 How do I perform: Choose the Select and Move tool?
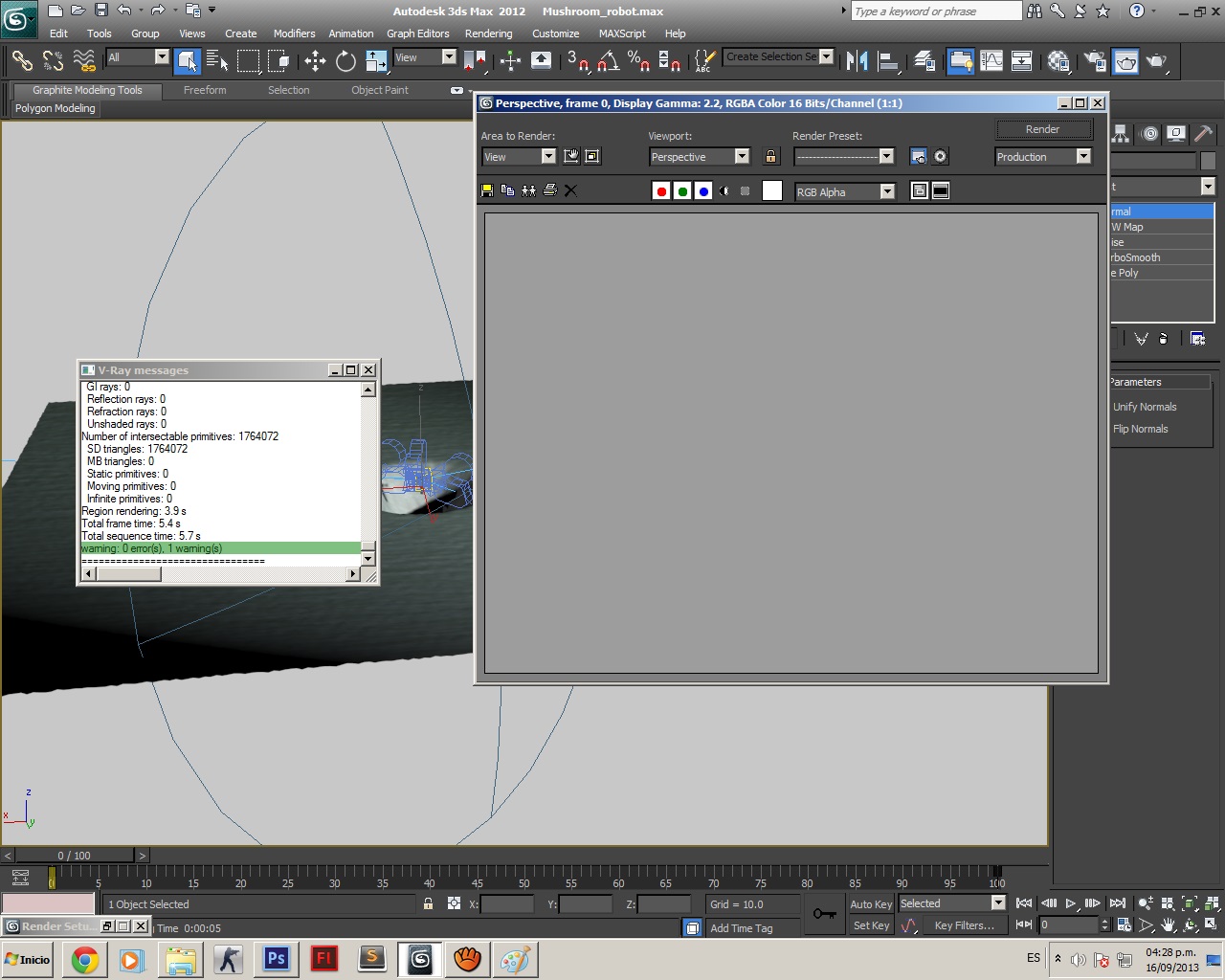tap(315, 60)
